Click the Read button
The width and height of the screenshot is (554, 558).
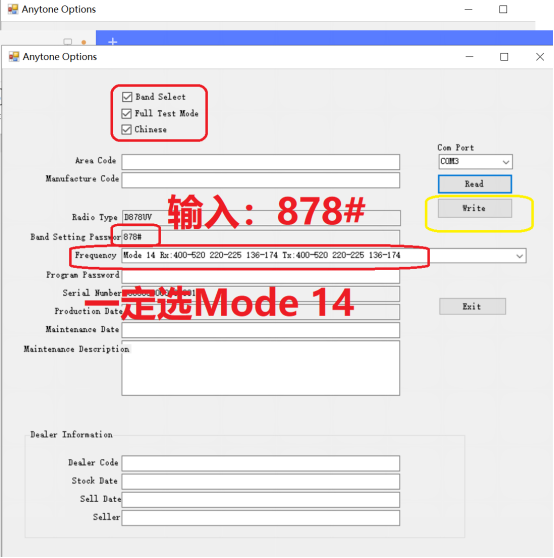[x=475, y=184]
